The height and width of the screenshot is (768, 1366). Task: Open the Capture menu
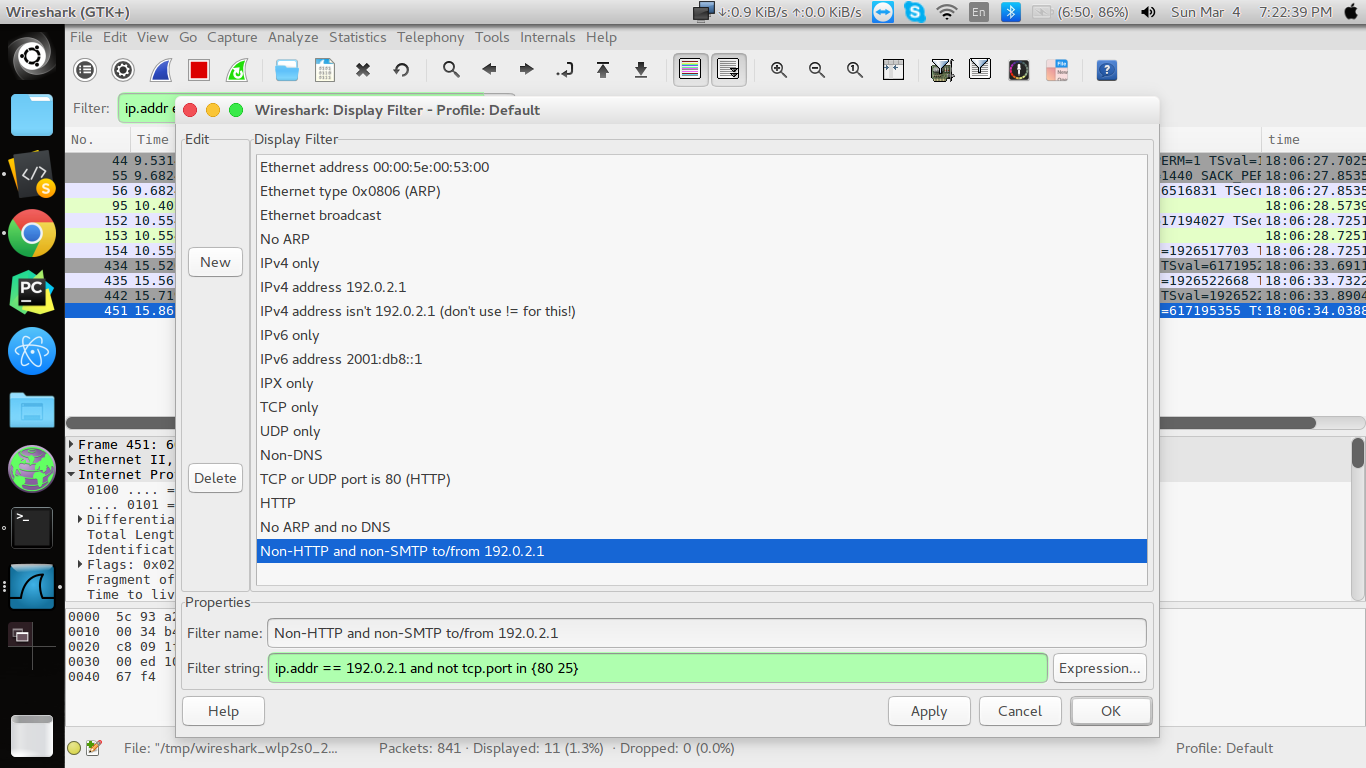pyautogui.click(x=232, y=37)
